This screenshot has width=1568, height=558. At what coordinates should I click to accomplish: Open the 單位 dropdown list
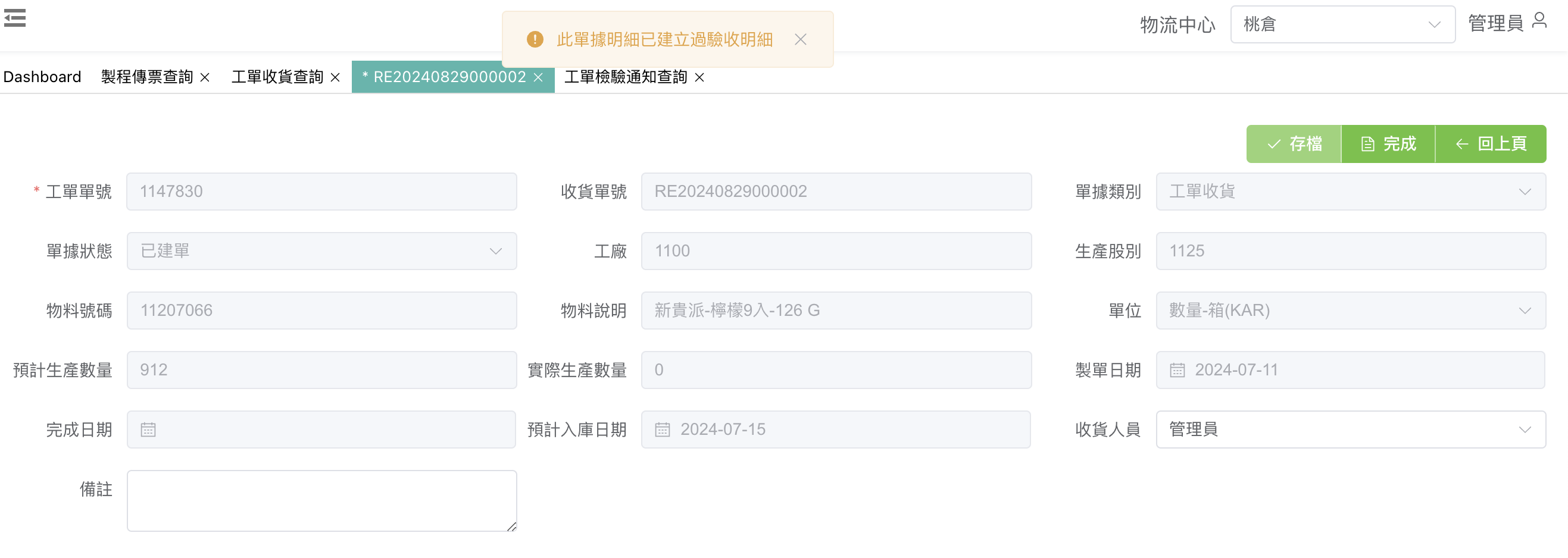[x=1350, y=311]
